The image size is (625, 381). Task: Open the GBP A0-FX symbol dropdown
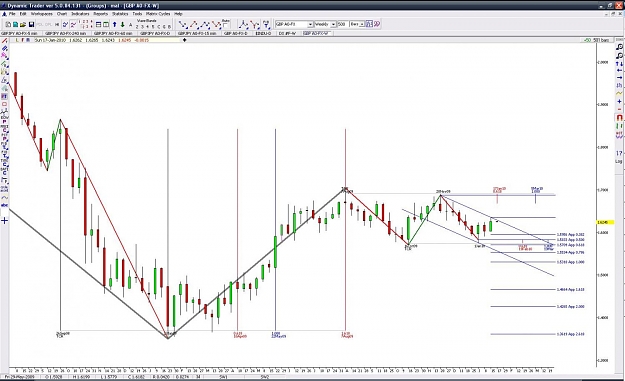tap(310, 24)
